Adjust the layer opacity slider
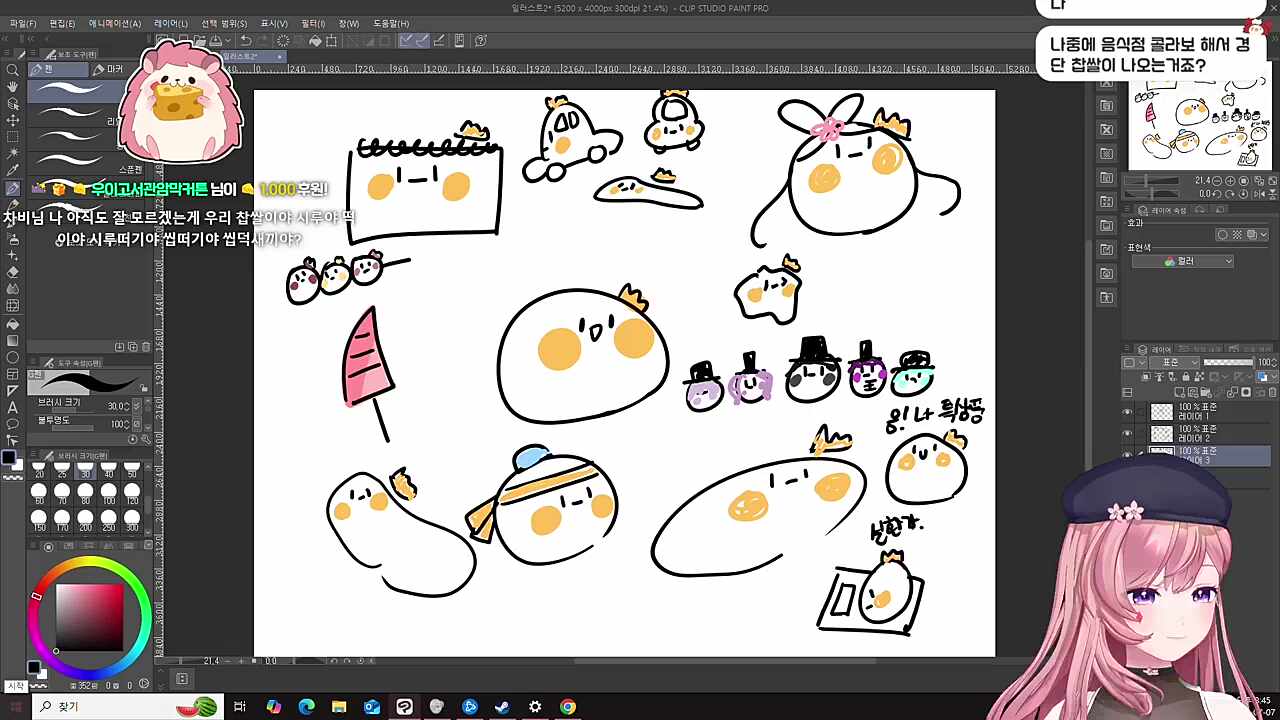 tap(1229, 362)
